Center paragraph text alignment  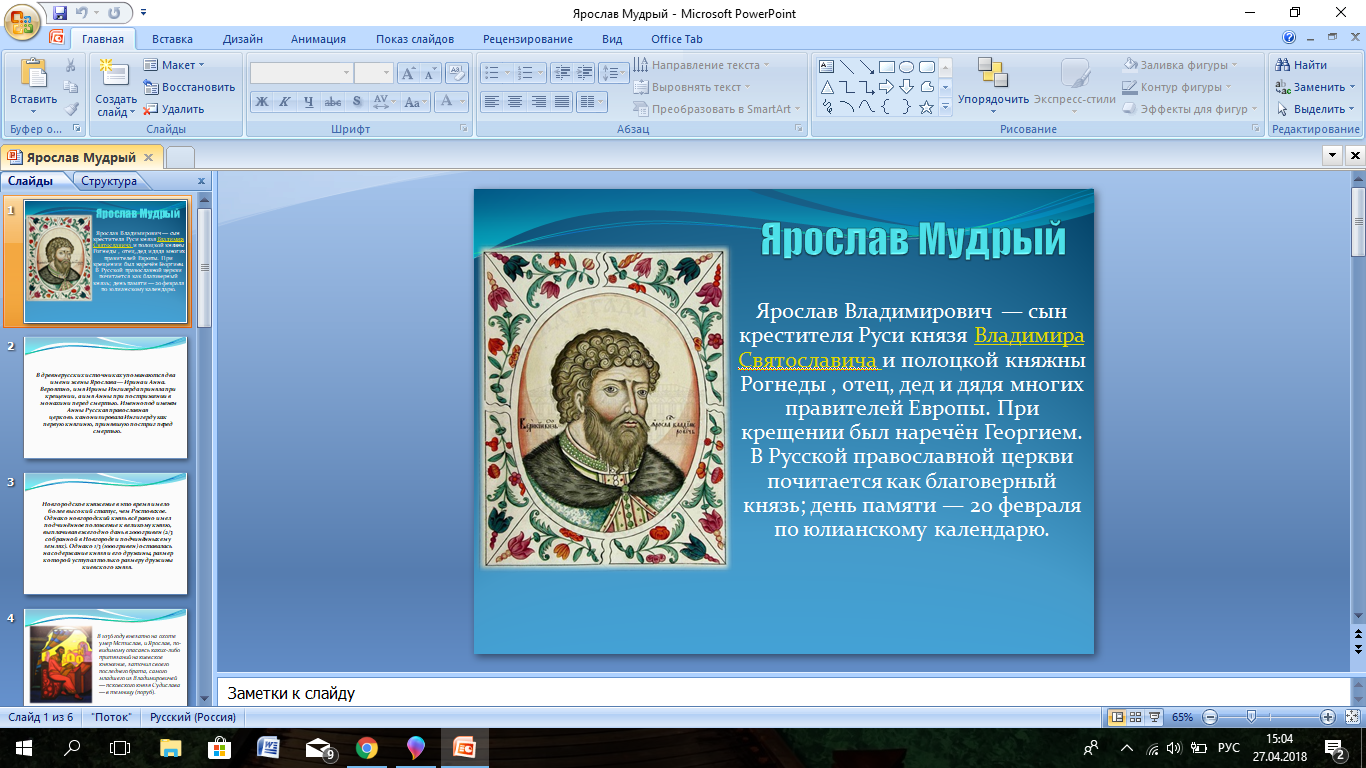click(515, 102)
